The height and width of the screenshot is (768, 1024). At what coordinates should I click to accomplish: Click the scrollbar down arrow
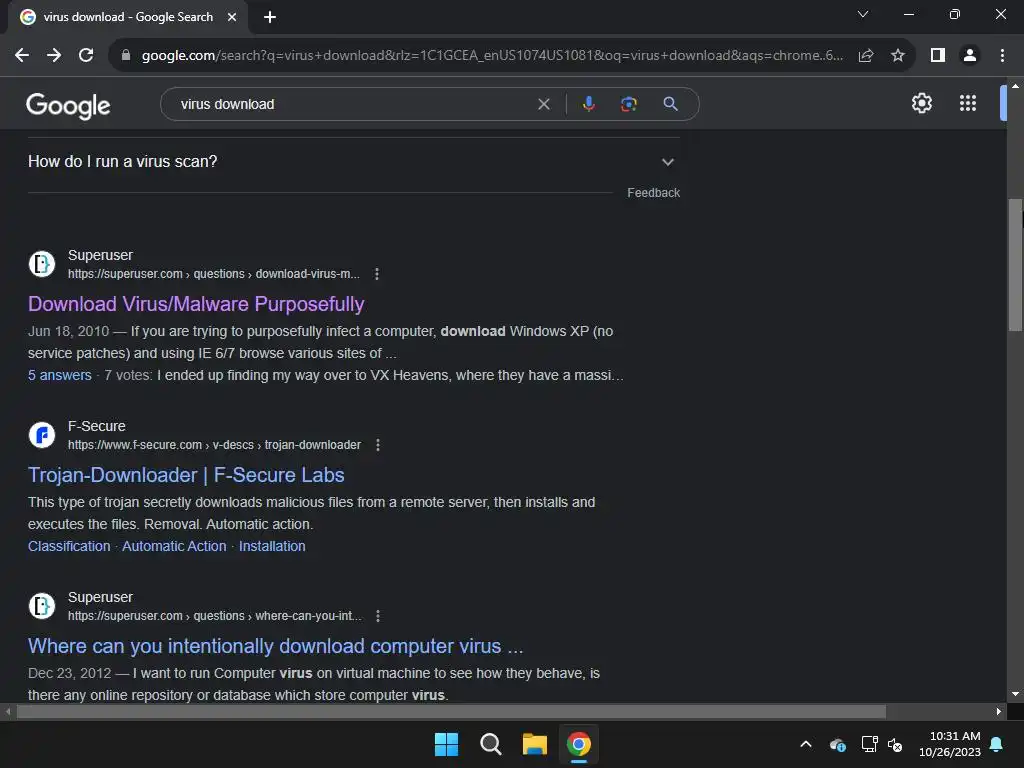pos(1015,694)
